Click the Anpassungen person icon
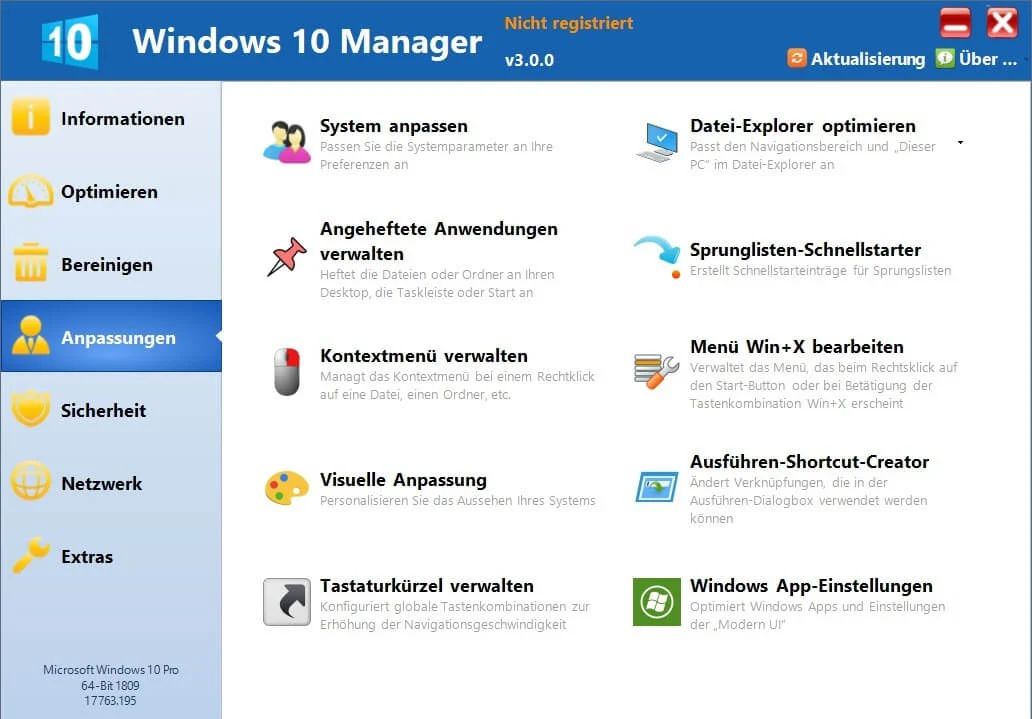 (30, 336)
